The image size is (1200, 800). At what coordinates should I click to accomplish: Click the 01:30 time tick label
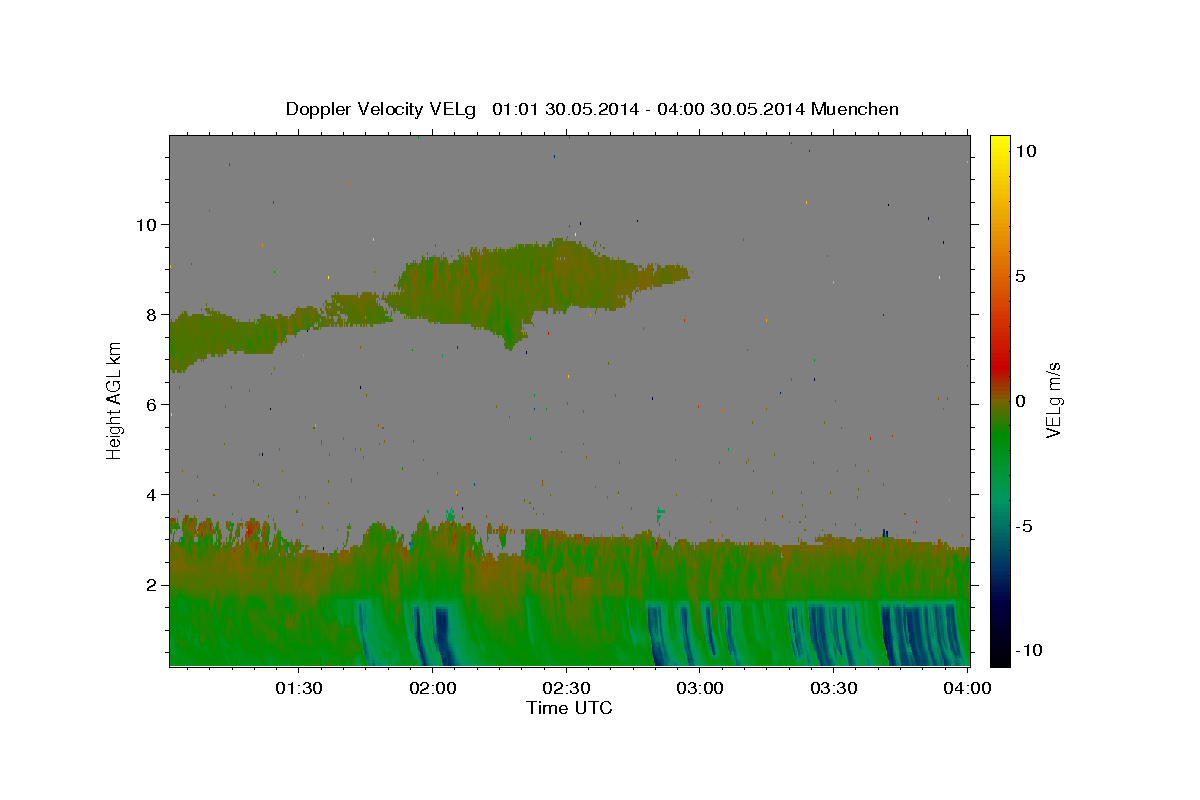[x=298, y=689]
